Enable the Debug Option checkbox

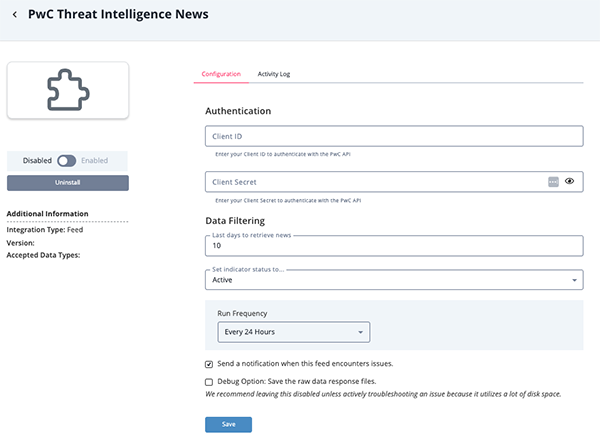[x=209, y=382]
